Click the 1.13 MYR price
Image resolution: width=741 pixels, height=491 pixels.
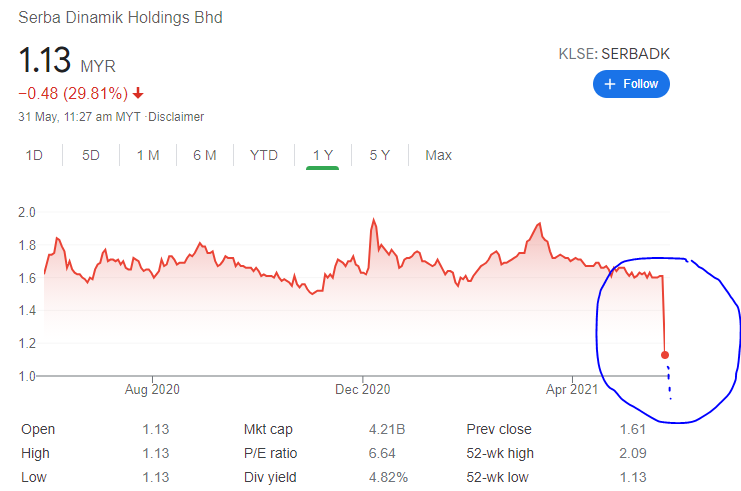pos(67,61)
